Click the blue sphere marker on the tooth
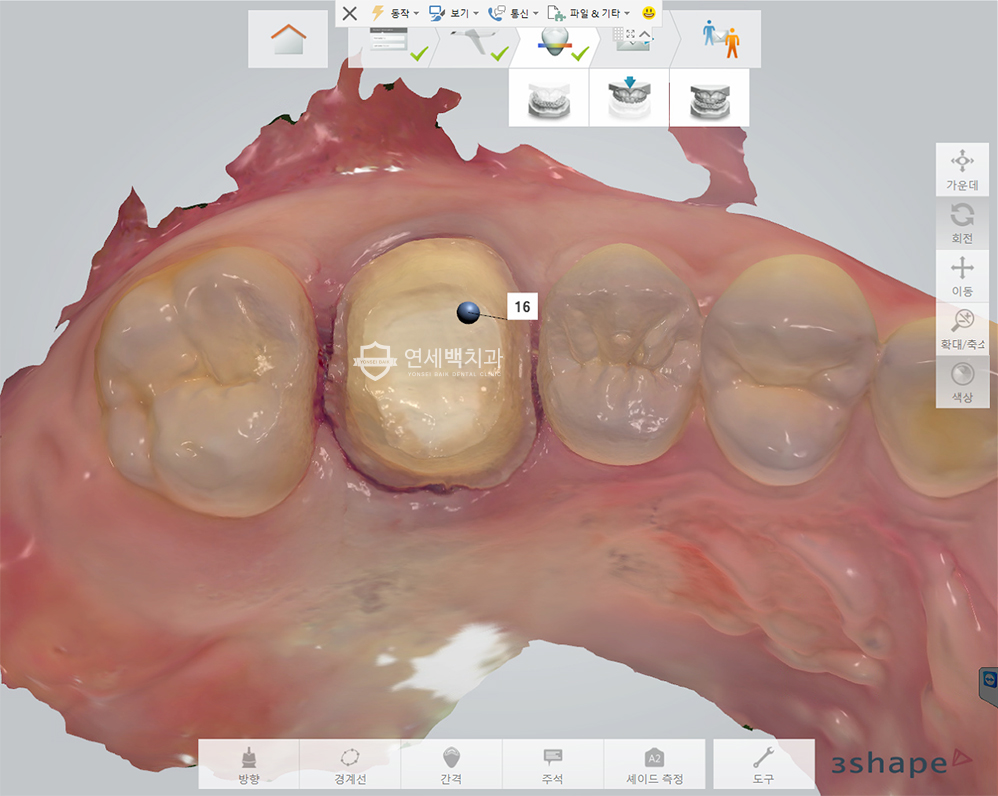The height and width of the screenshot is (796, 998). 468,312
